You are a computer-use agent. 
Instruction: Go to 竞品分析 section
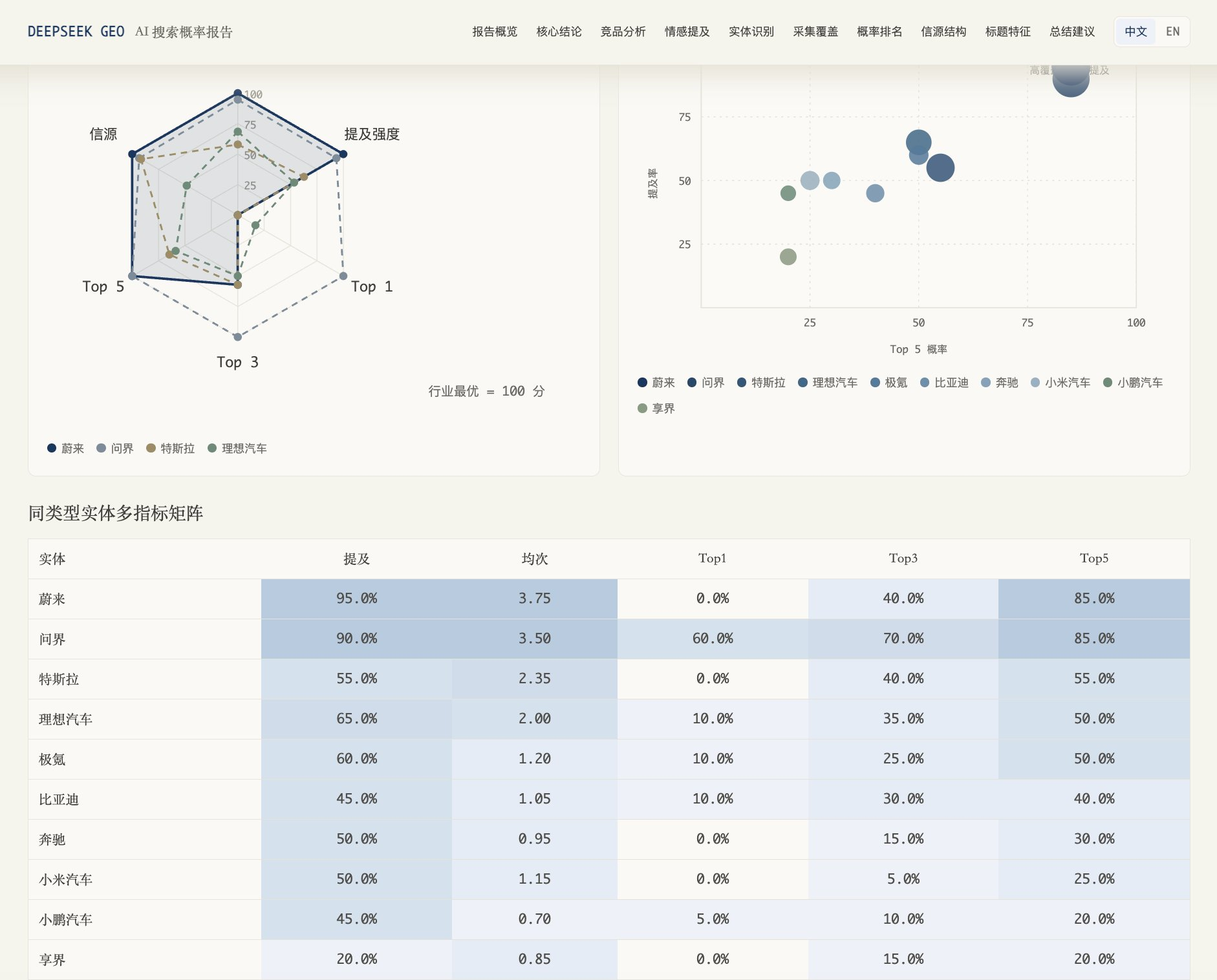[623, 32]
